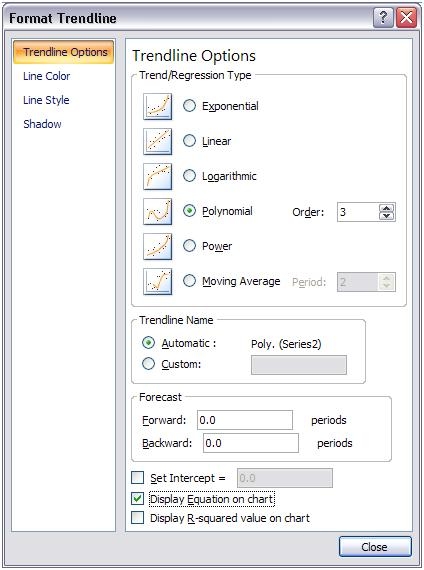Increase polynomial Order with up arrow
Image resolution: width=424 pixels, height=570 pixels.
click(386, 208)
